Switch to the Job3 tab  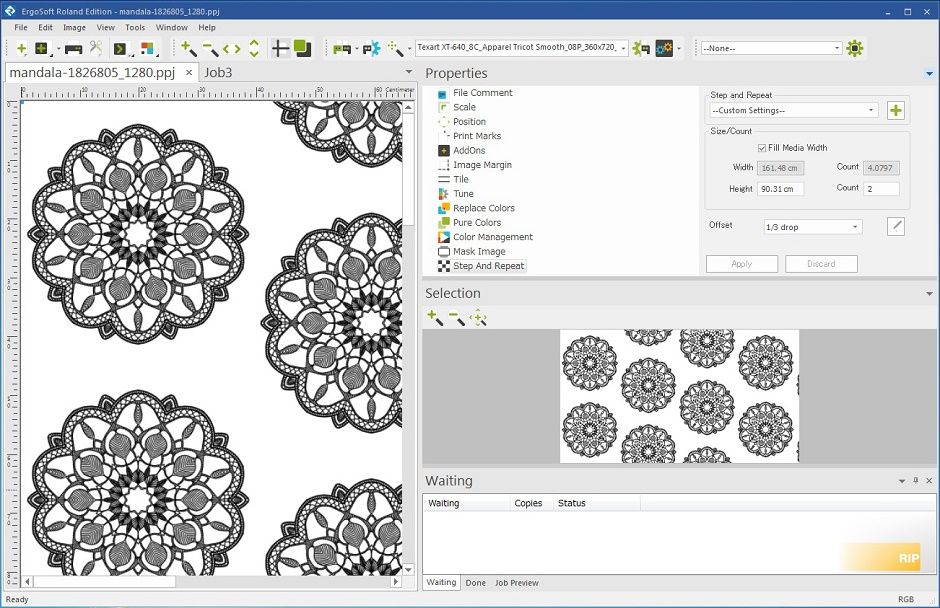(218, 73)
